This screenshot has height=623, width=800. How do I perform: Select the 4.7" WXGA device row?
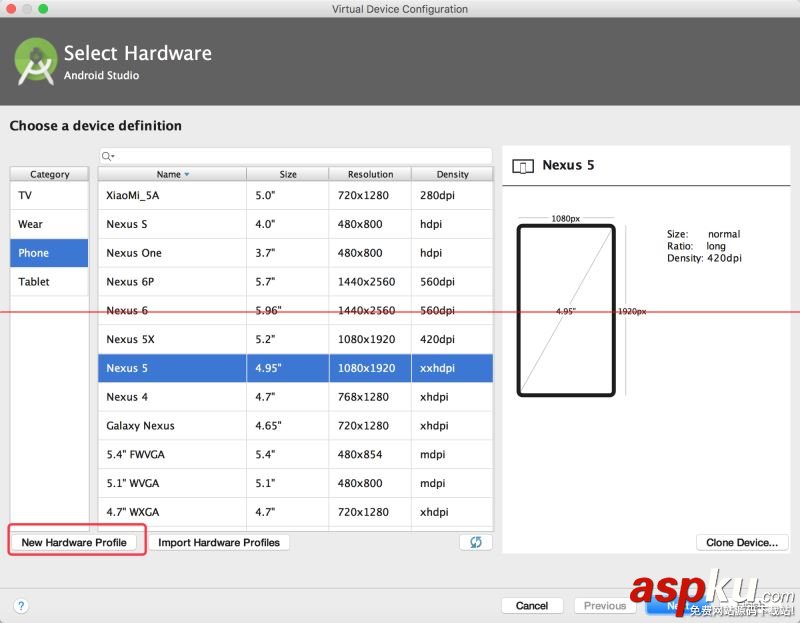tap(295, 512)
